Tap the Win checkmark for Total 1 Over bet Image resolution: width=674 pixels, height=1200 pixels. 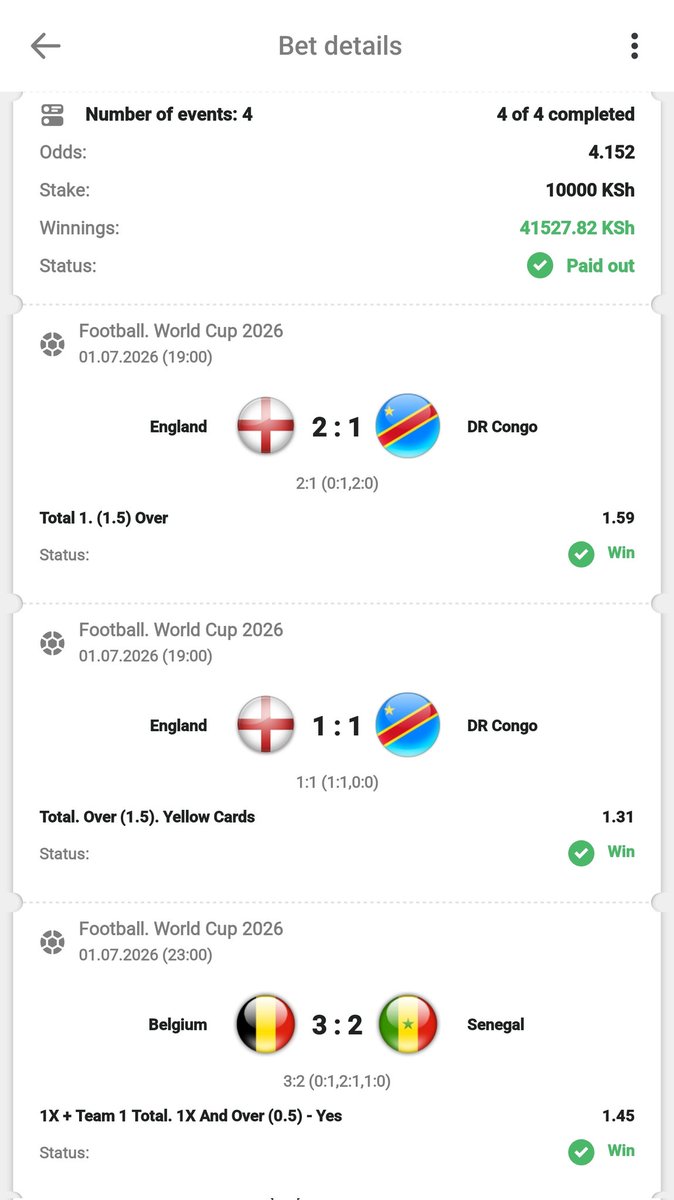pos(581,554)
